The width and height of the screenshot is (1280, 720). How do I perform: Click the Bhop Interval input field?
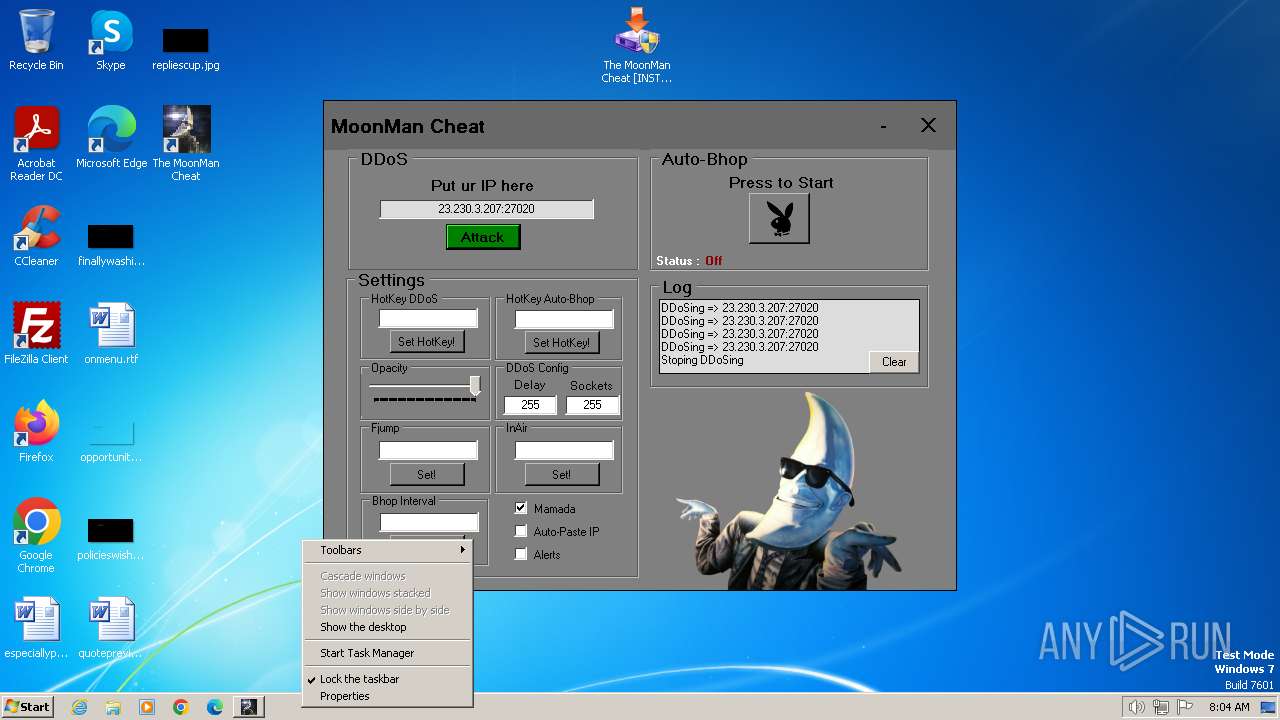(429, 523)
